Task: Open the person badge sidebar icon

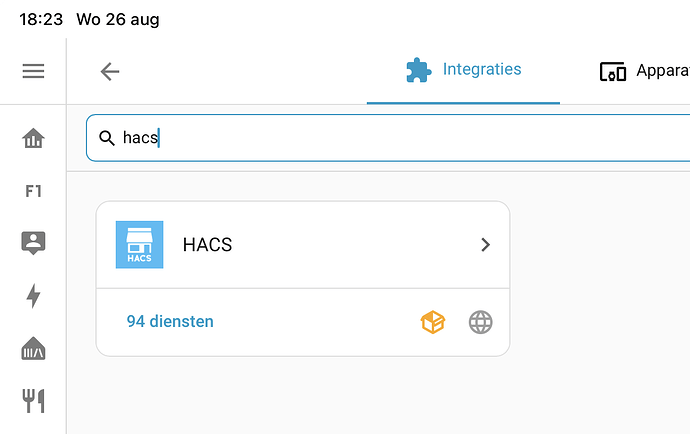Action: point(33,243)
